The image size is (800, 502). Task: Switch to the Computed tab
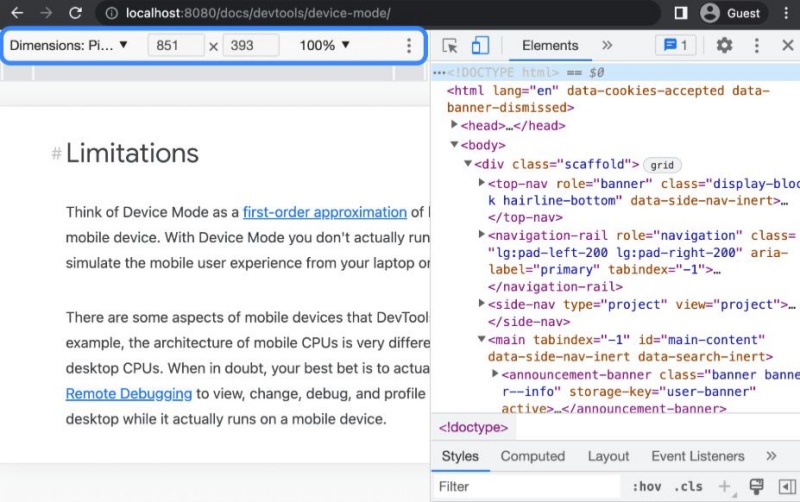point(532,456)
